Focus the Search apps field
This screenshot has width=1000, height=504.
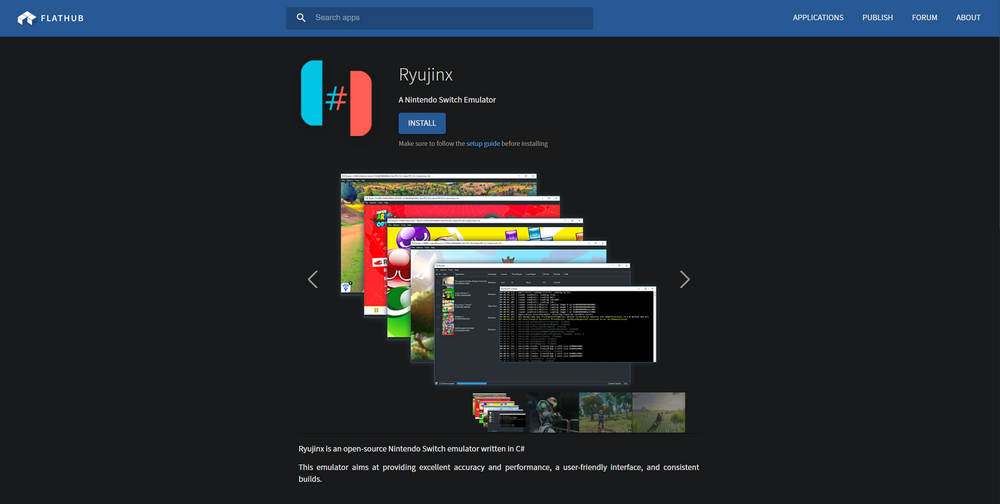[x=439, y=18]
